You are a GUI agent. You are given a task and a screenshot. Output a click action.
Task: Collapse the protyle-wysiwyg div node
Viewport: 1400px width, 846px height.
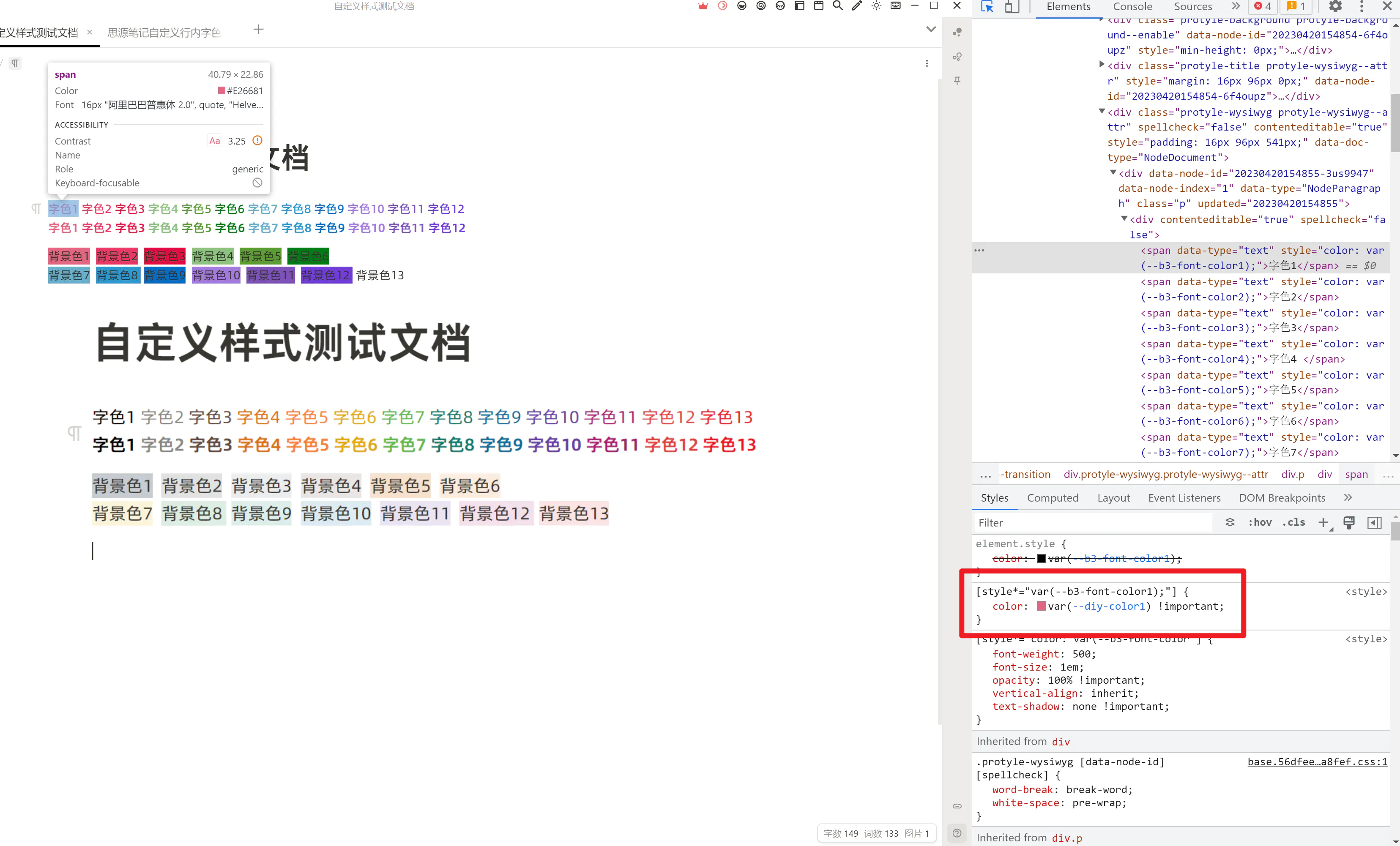click(1102, 112)
